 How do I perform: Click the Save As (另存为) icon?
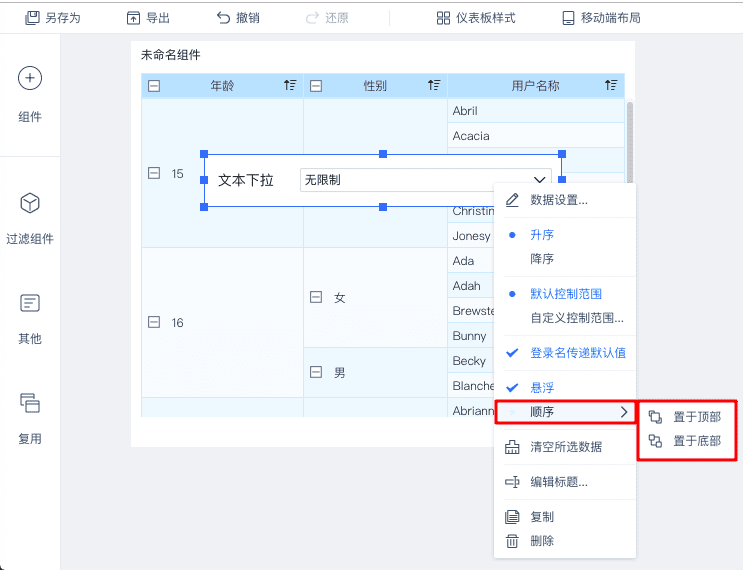[32, 18]
